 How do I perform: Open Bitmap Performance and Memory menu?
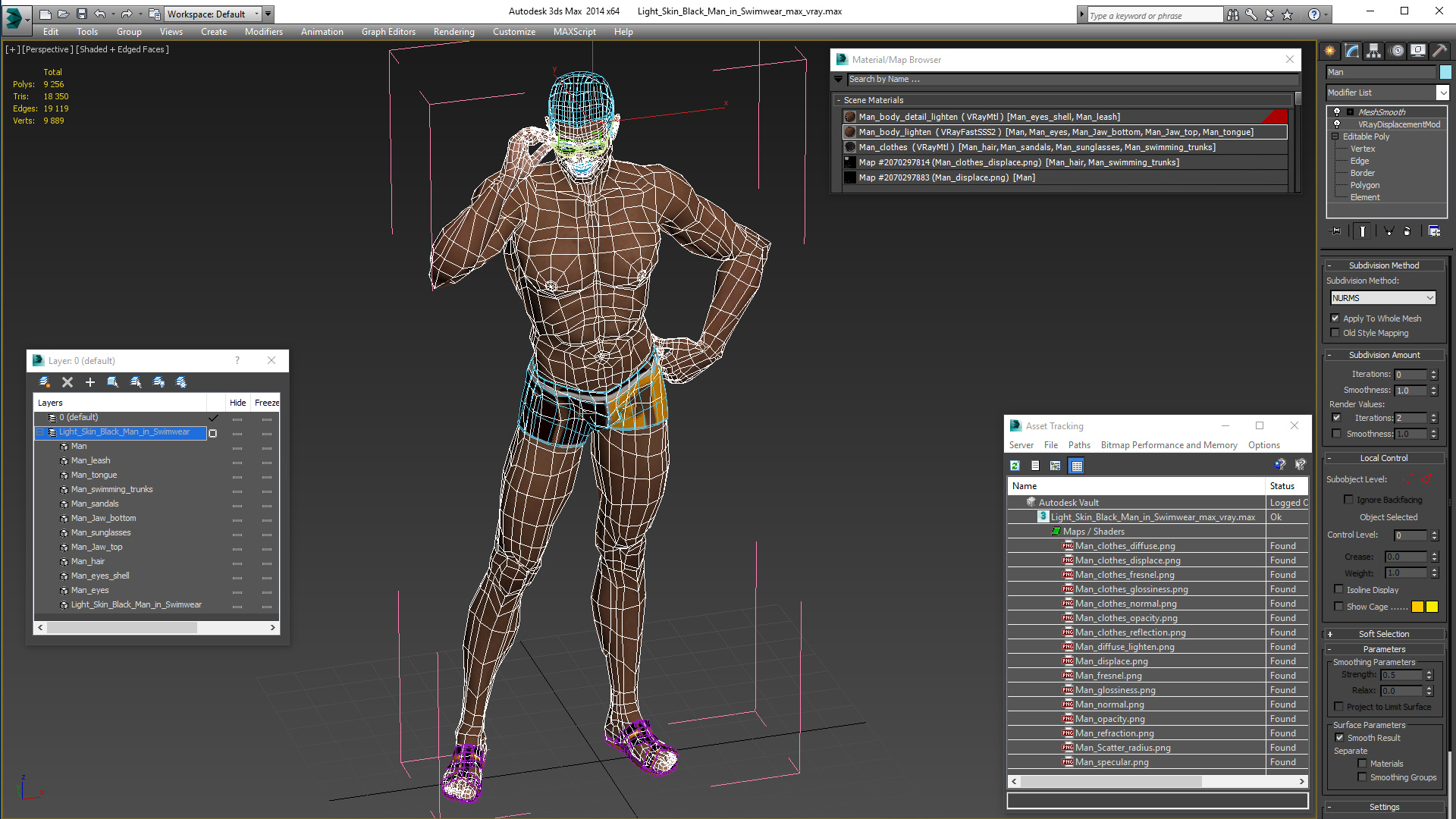click(1169, 445)
